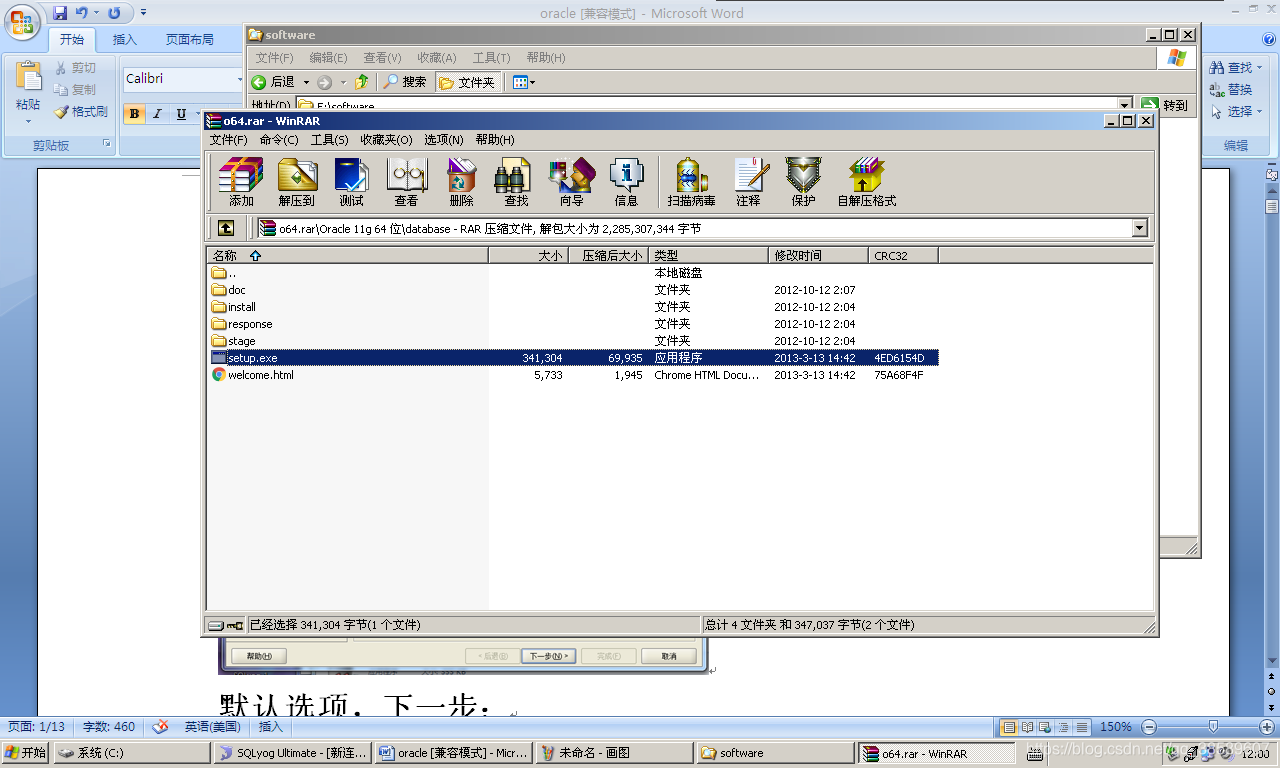Toggle Bold formatting in Word
Image resolution: width=1280 pixels, height=768 pixels.
click(x=135, y=114)
